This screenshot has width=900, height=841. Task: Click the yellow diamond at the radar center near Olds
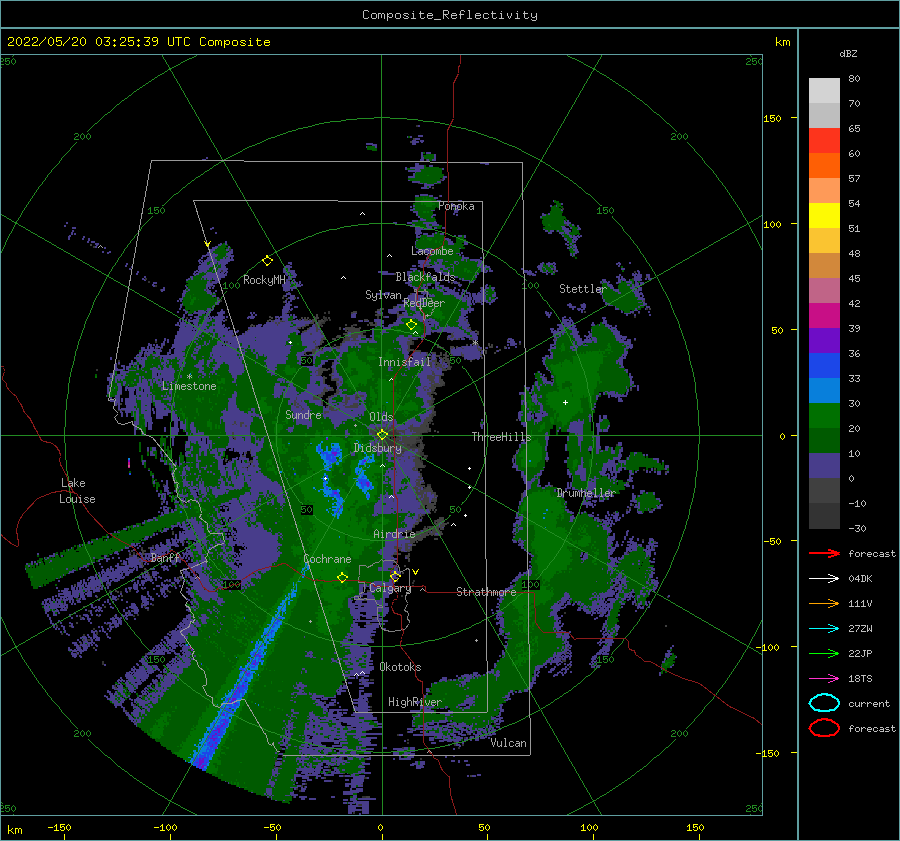pyautogui.click(x=382, y=435)
